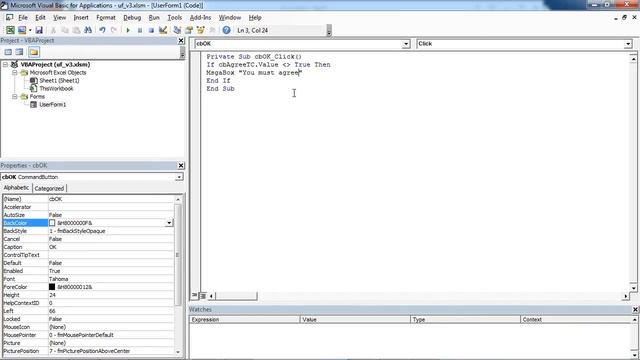Image resolution: width=640 pixels, height=360 pixels.
Task: Click the Copy icon in toolbar
Action: tap(64, 30)
